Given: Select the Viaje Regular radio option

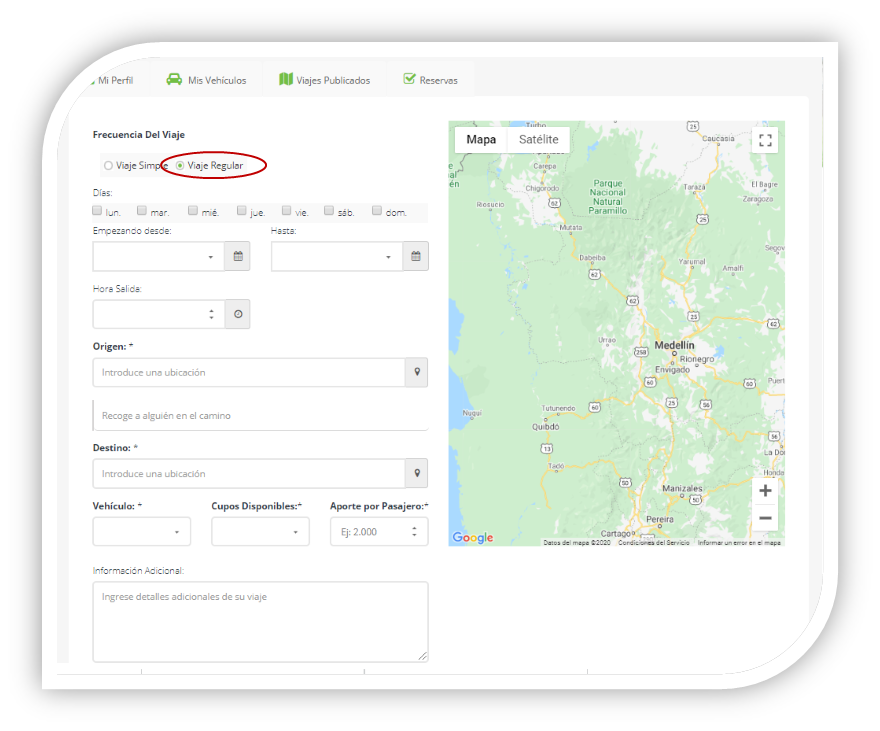Looking at the screenshot, I should [x=180, y=165].
